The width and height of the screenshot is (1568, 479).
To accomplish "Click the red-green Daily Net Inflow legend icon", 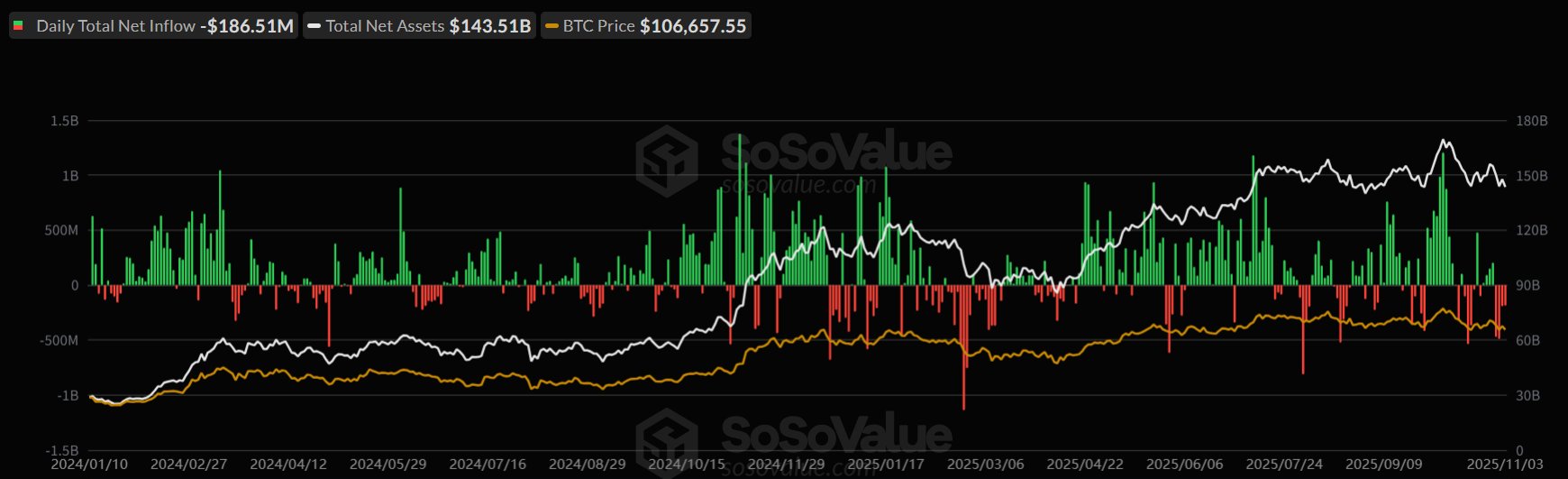I will 18,26.
